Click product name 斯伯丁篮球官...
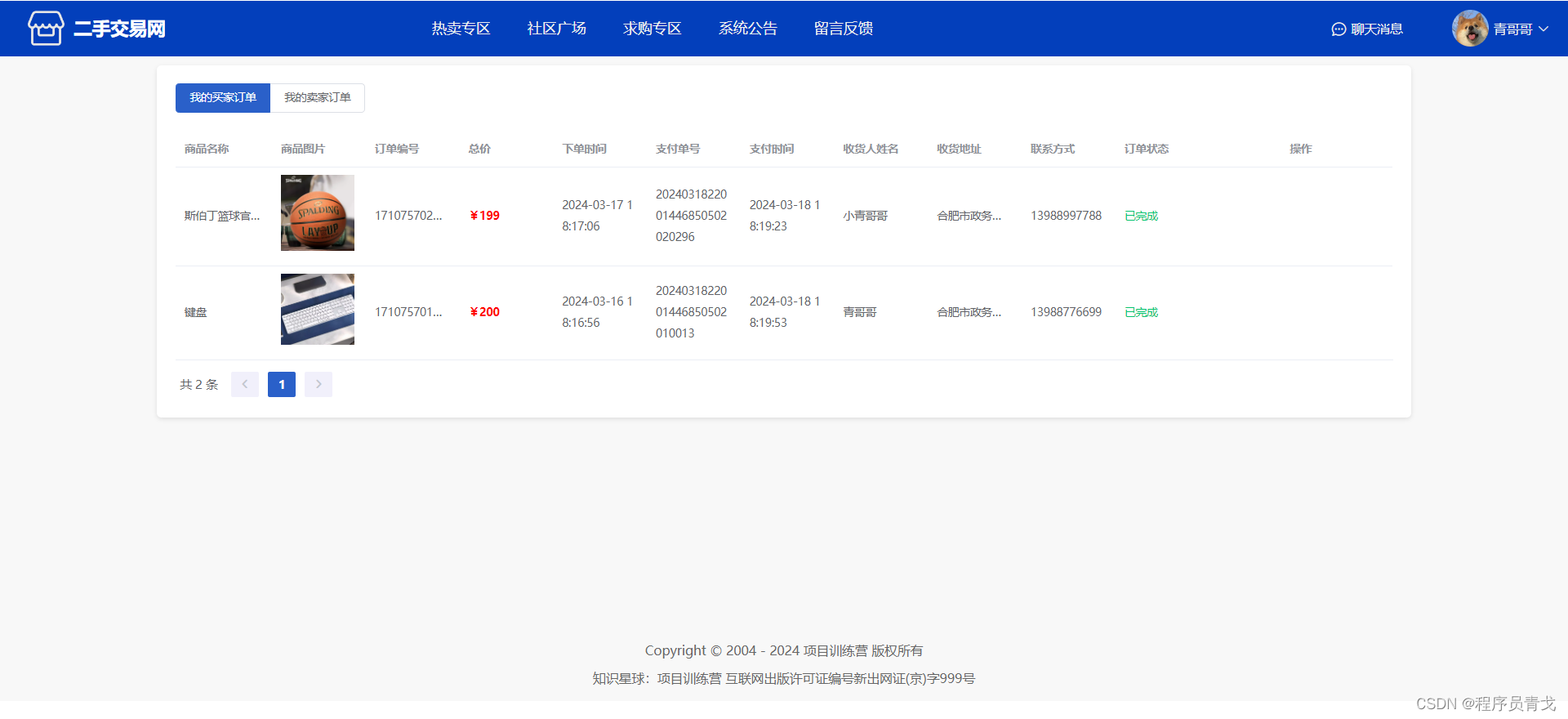 pos(222,216)
